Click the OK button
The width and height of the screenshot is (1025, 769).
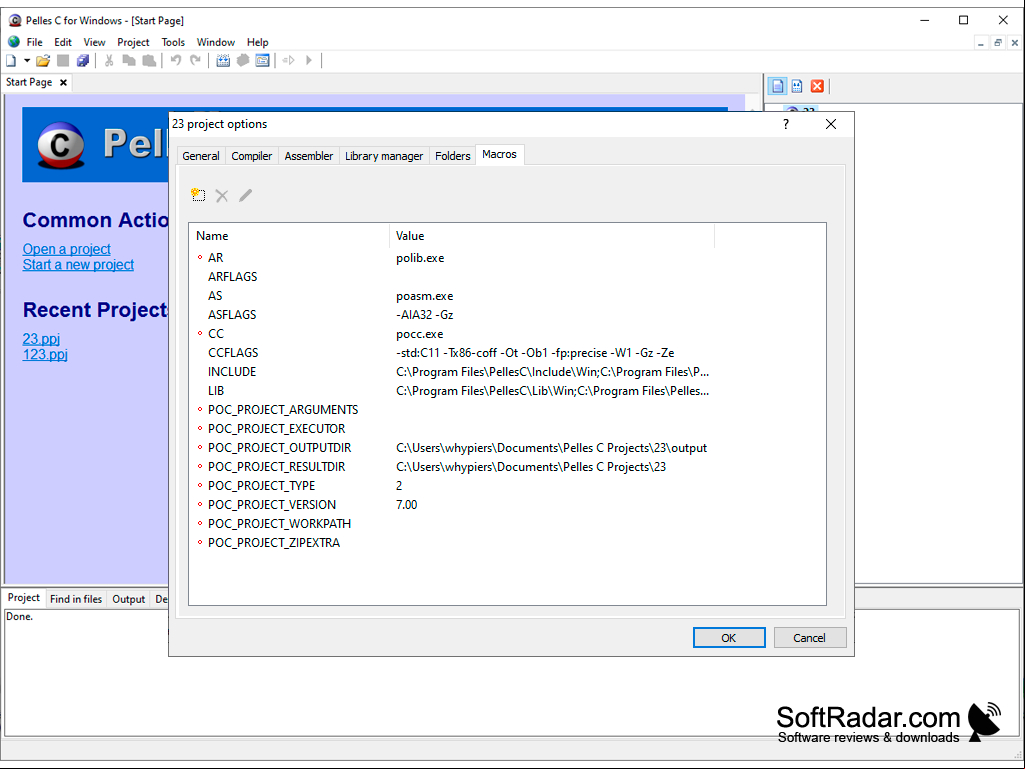(729, 638)
